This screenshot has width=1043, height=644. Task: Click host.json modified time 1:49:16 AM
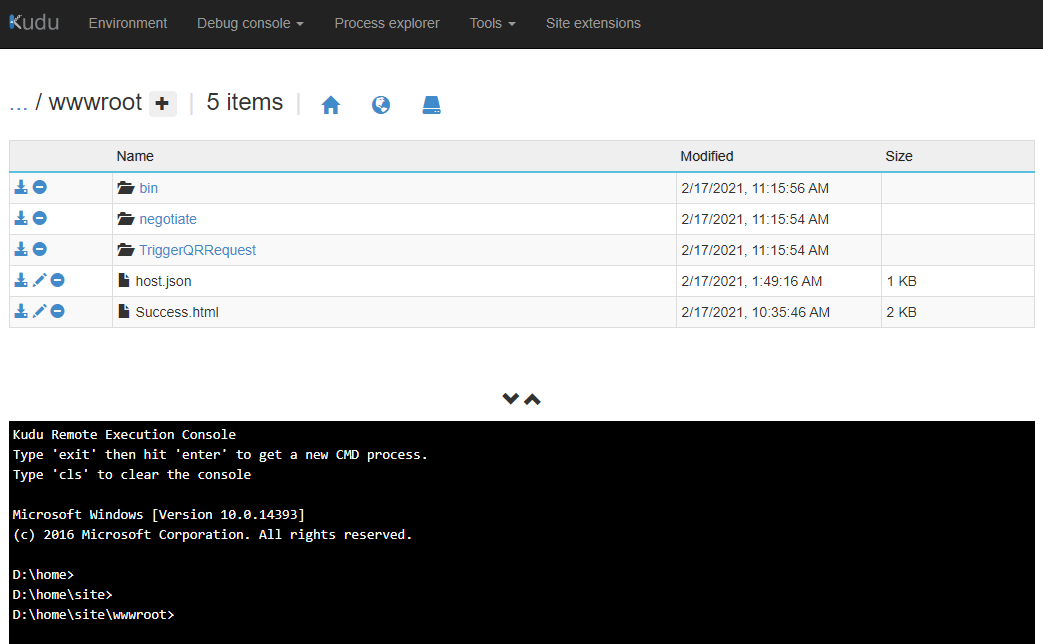(752, 281)
